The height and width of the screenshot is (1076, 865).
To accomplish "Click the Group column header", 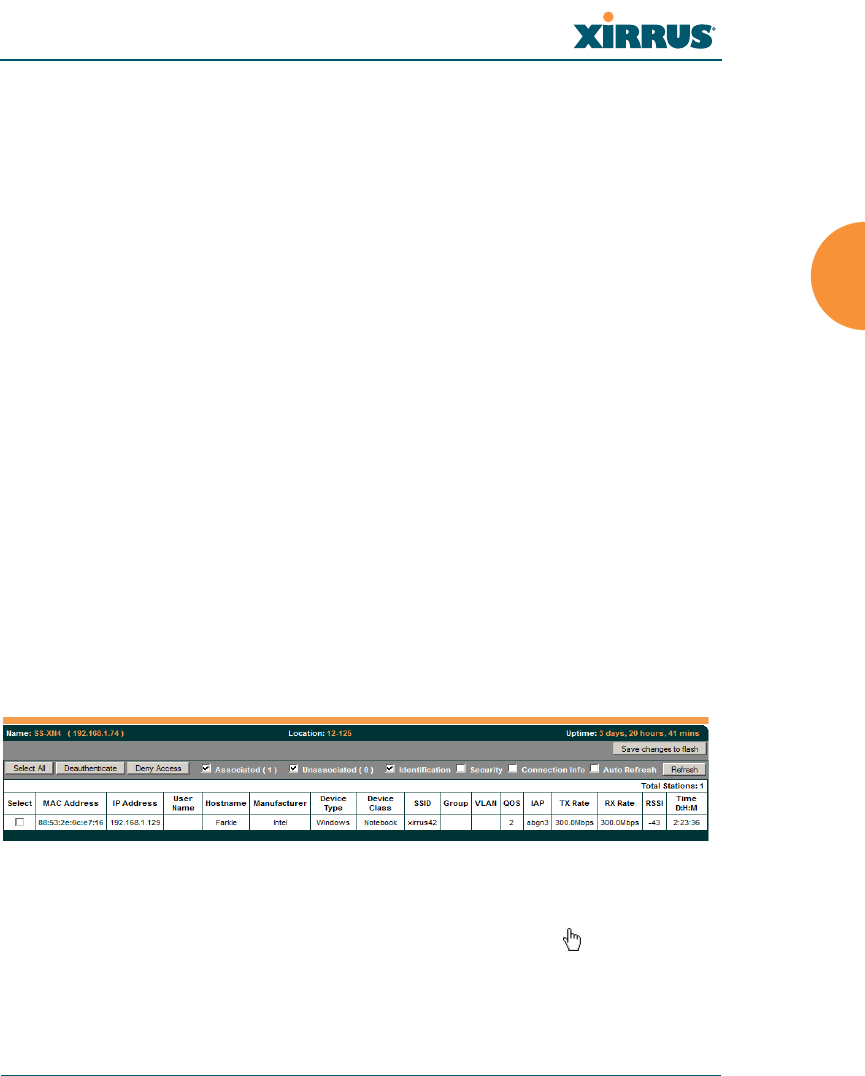I will point(455,803).
